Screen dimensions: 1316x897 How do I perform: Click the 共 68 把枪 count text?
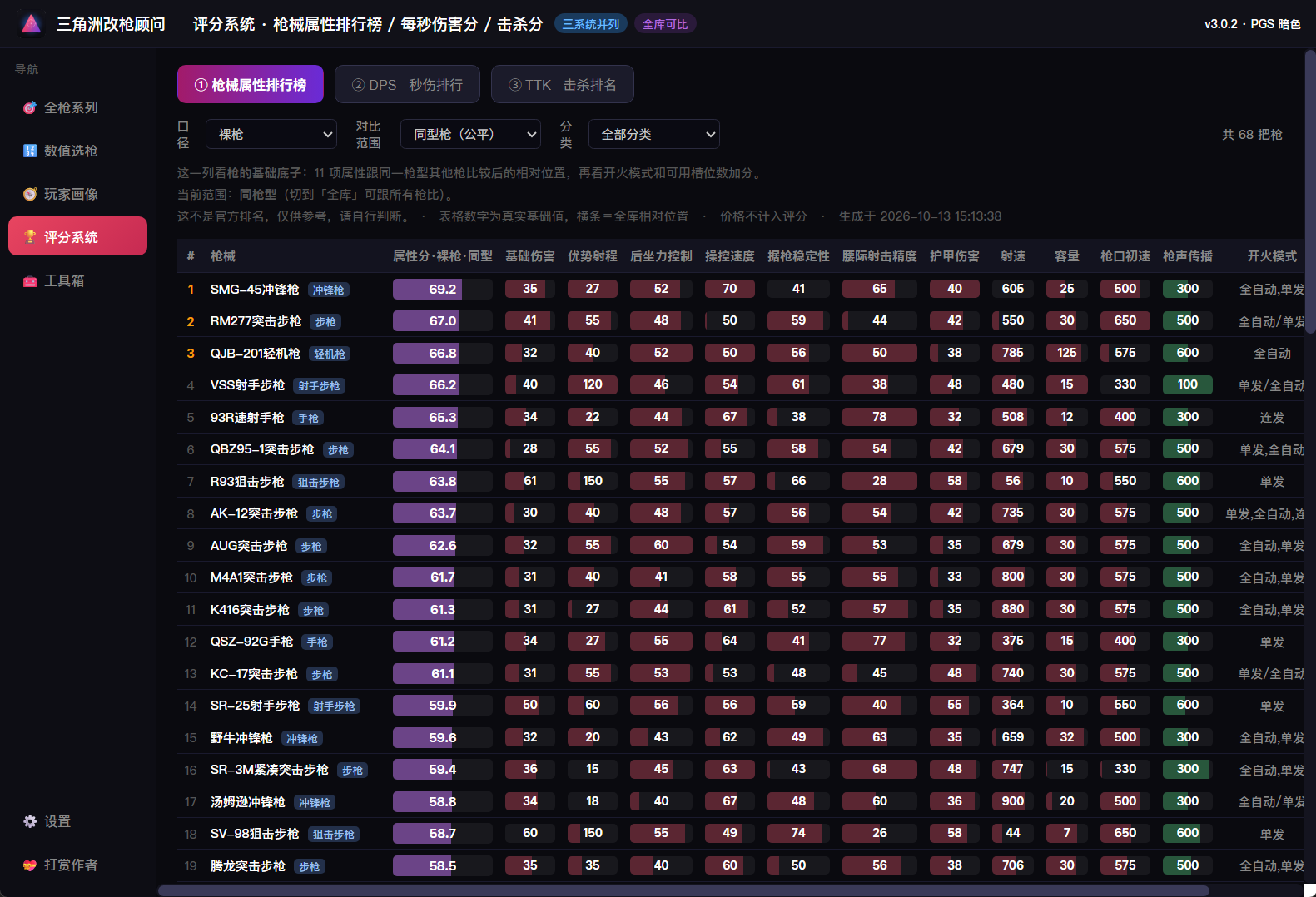(x=1252, y=135)
